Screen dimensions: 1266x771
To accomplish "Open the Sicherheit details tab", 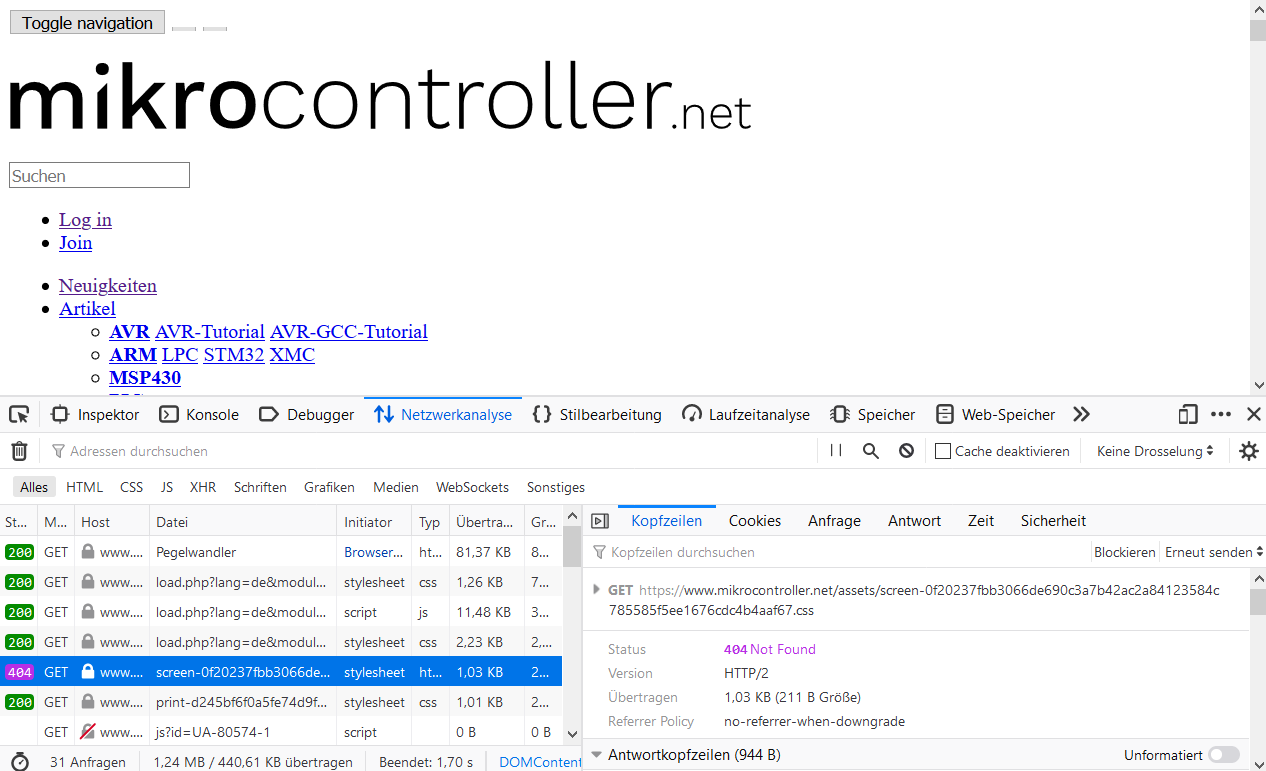I will [1053, 521].
